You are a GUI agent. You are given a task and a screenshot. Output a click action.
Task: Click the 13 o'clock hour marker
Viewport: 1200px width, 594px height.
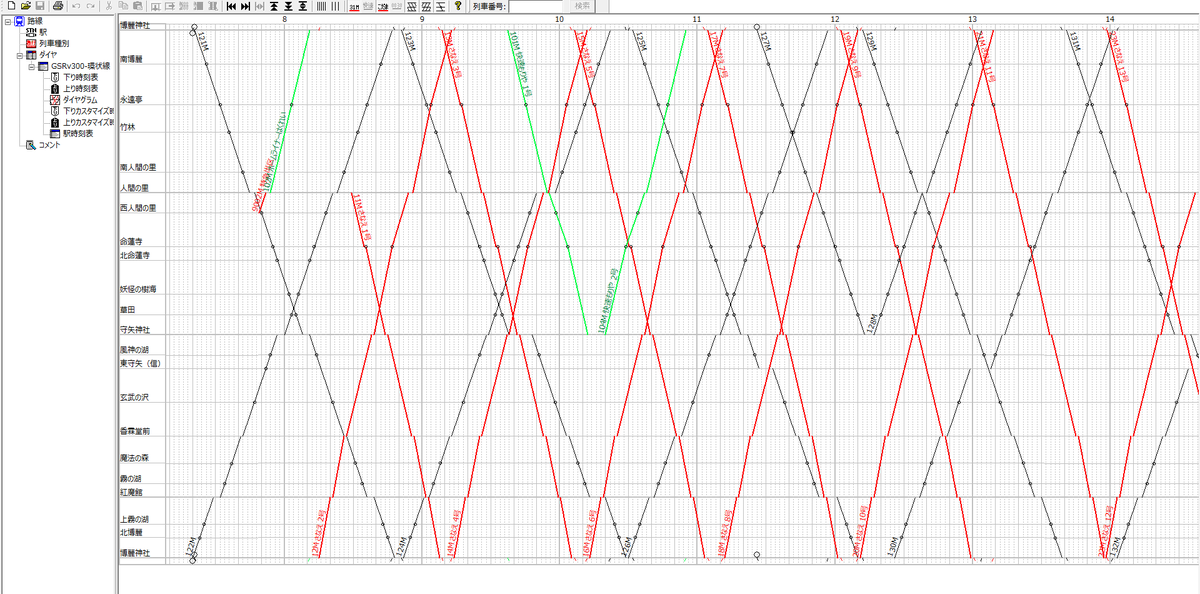click(972, 19)
